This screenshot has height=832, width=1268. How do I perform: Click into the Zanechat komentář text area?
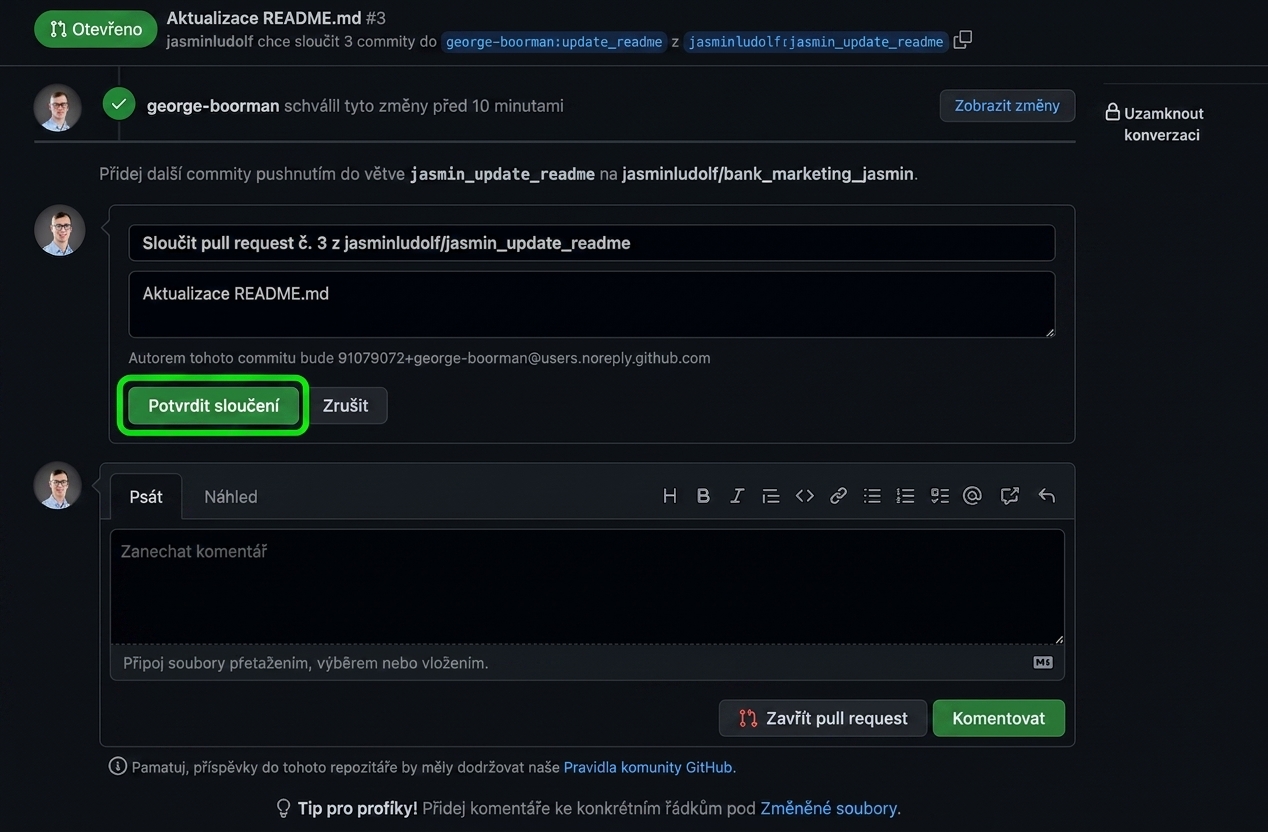click(x=587, y=586)
